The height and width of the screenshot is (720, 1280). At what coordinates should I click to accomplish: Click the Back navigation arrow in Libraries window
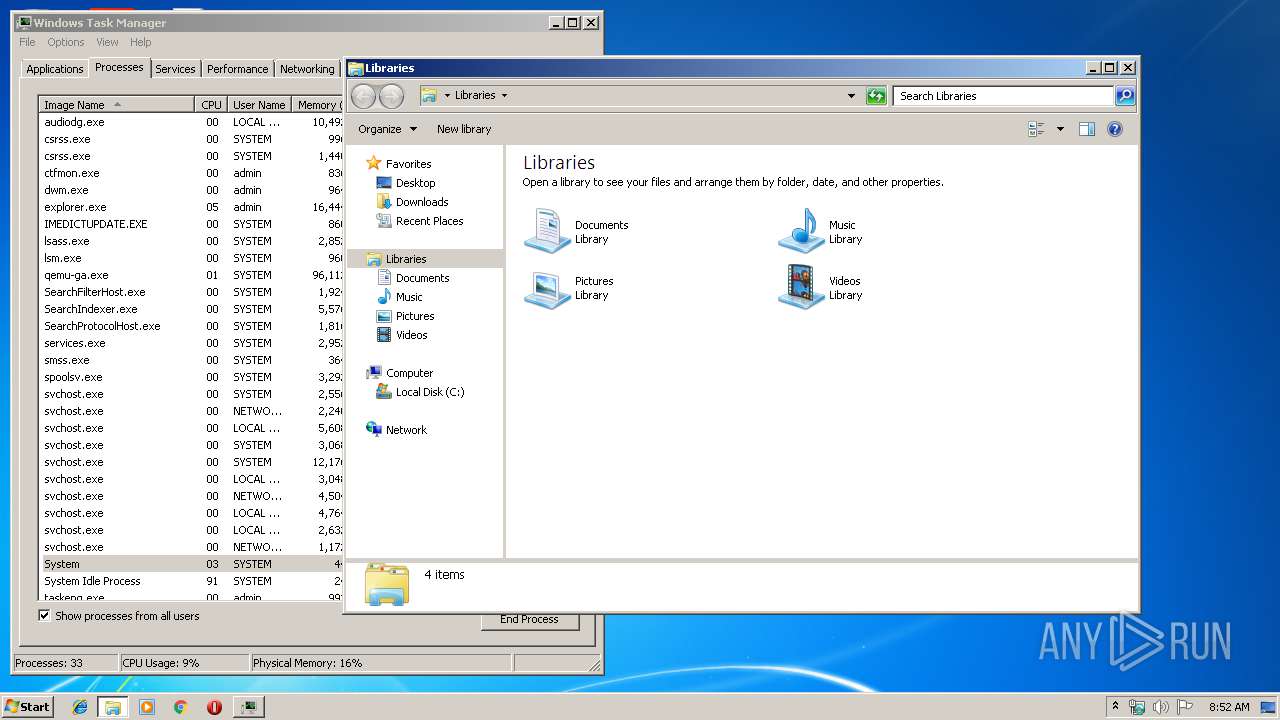363,96
